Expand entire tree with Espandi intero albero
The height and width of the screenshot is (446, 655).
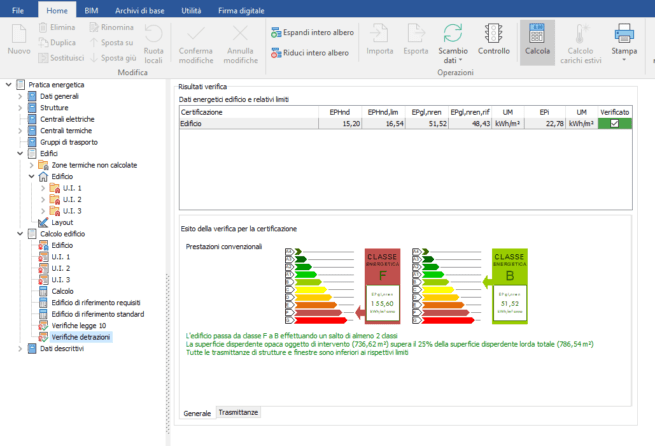312,32
